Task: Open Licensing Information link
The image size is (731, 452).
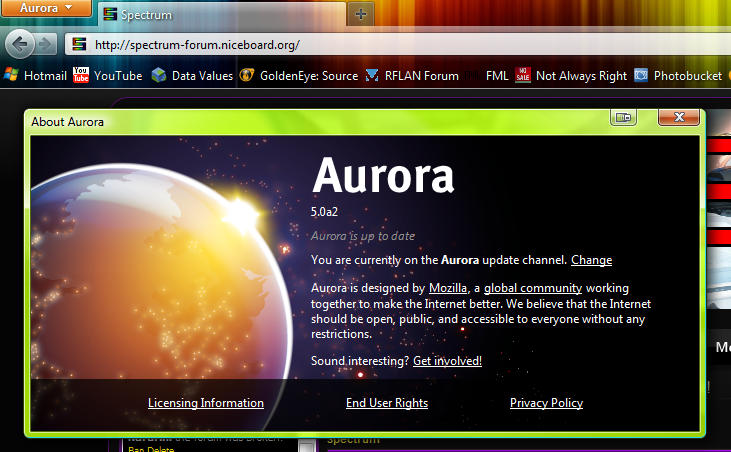Action: tap(206, 403)
